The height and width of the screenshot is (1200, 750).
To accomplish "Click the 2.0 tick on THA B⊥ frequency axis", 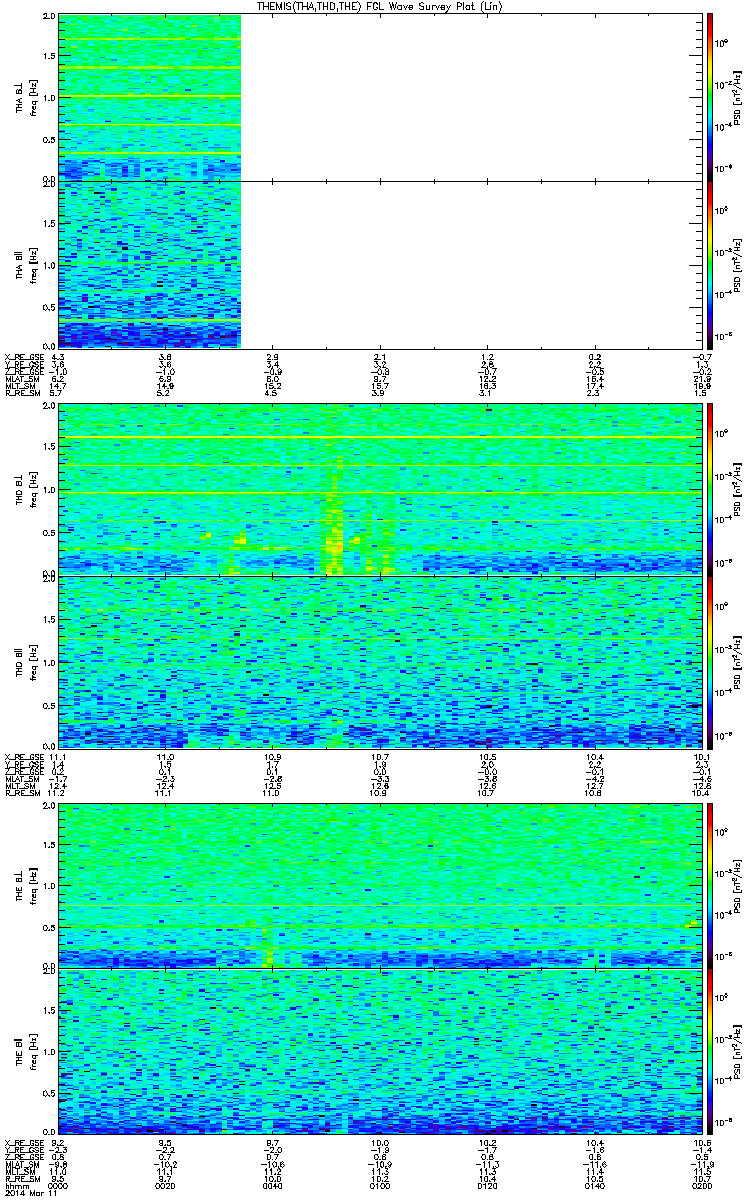I will coord(50,18).
